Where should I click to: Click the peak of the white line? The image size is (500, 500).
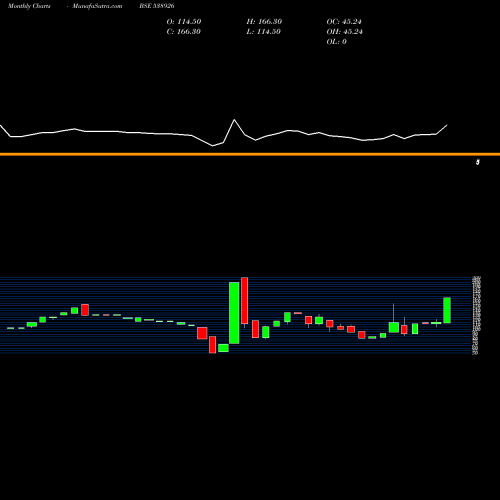[x=234, y=120]
